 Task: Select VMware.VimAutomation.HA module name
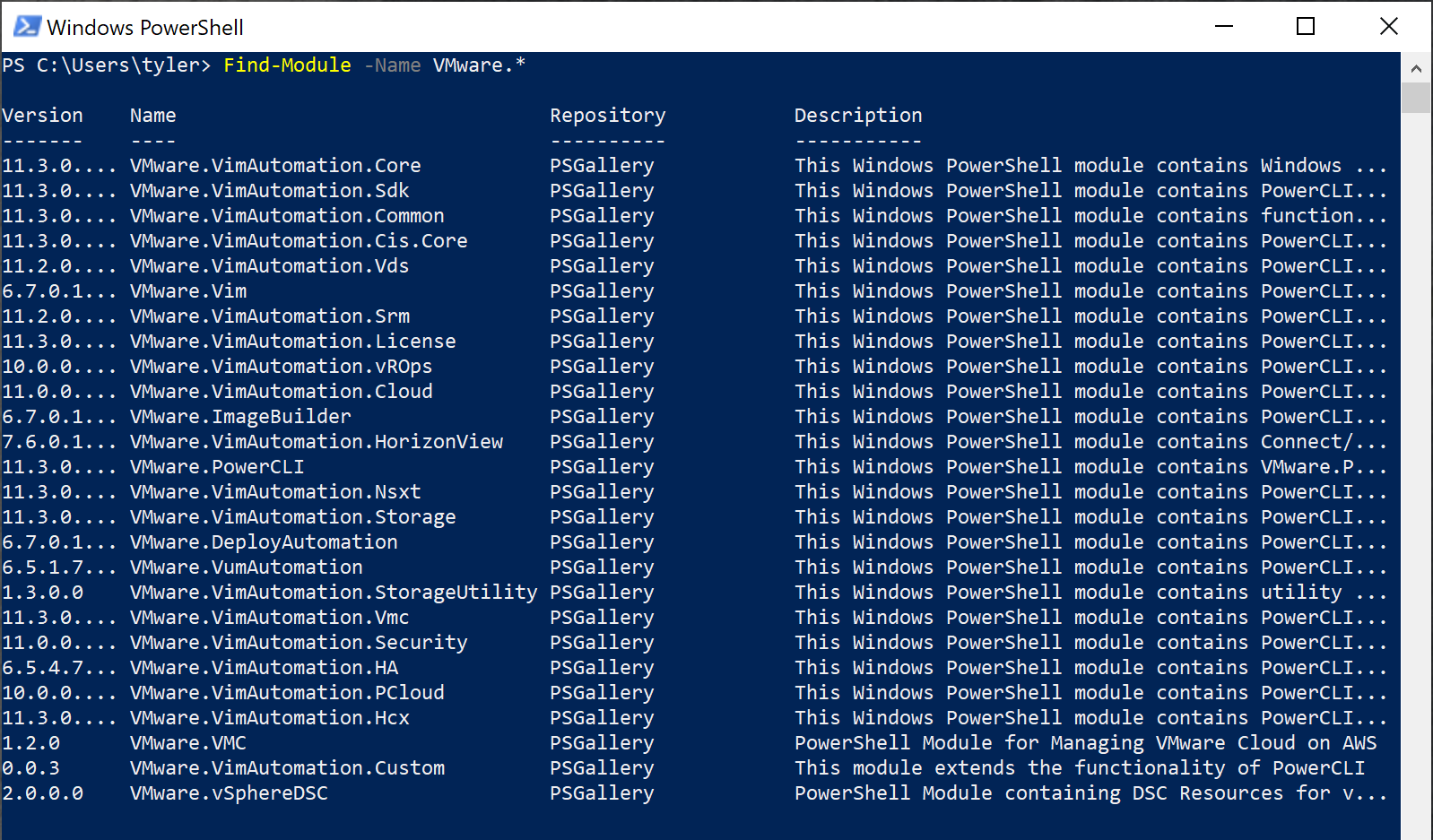(x=264, y=668)
